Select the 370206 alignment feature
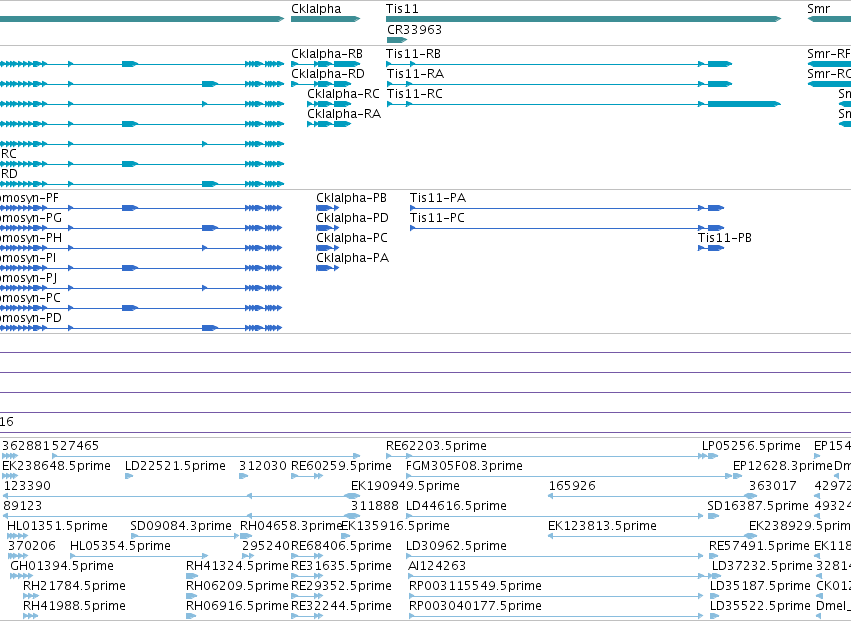 [18, 556]
